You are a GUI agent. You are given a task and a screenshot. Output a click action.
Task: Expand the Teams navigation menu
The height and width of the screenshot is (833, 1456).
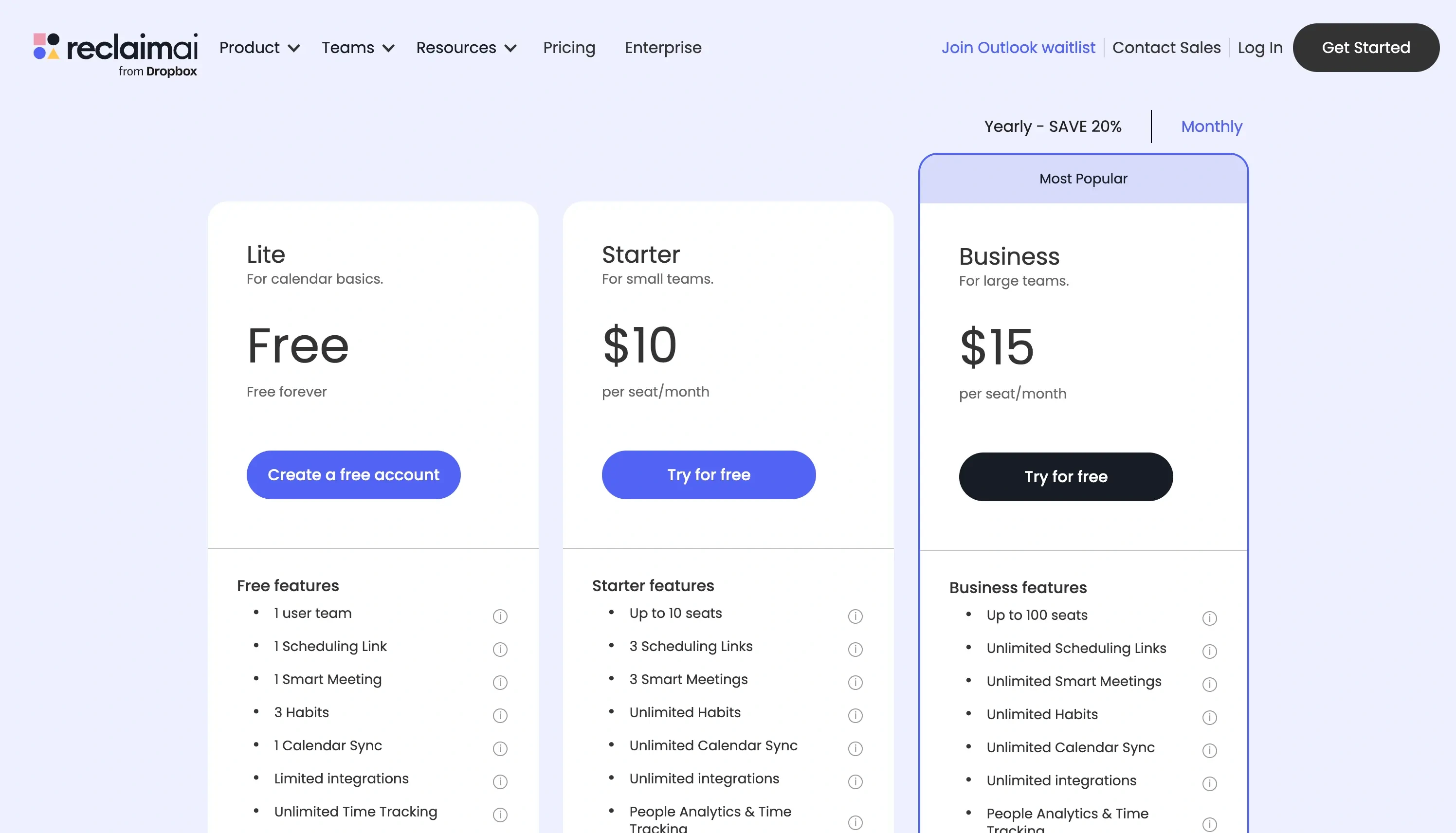pos(356,48)
